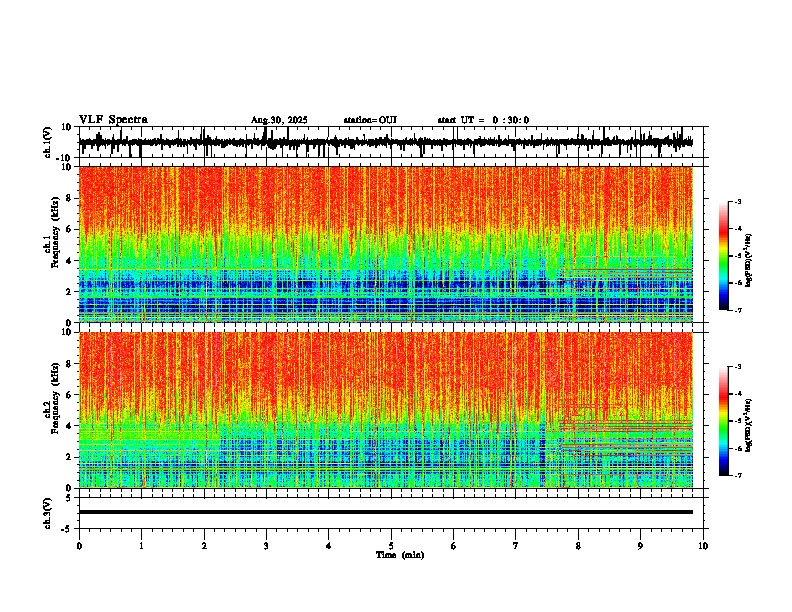Click the ch.2 colorbar log(PSD) unit label

click(x=748, y=425)
